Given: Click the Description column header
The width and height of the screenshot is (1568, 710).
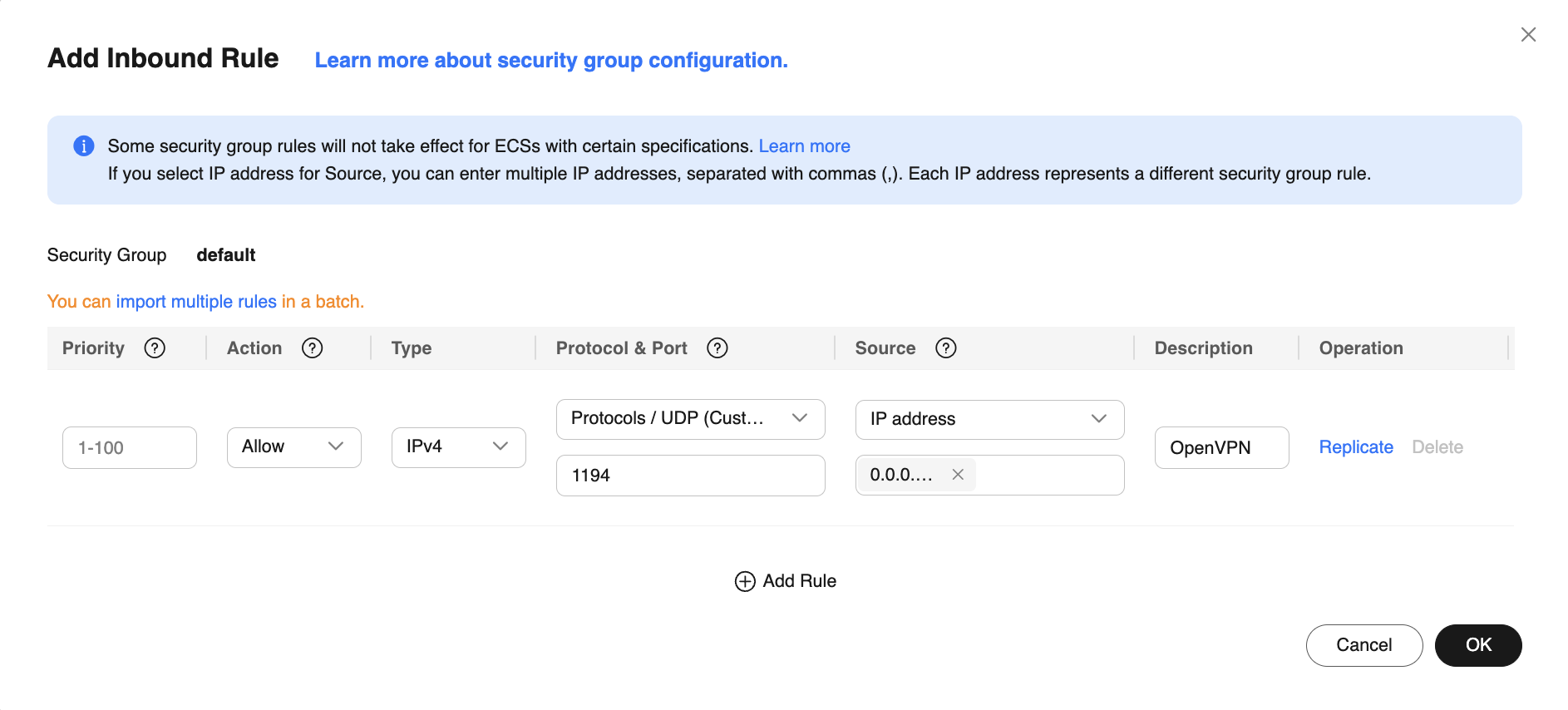Looking at the screenshot, I should (1203, 348).
